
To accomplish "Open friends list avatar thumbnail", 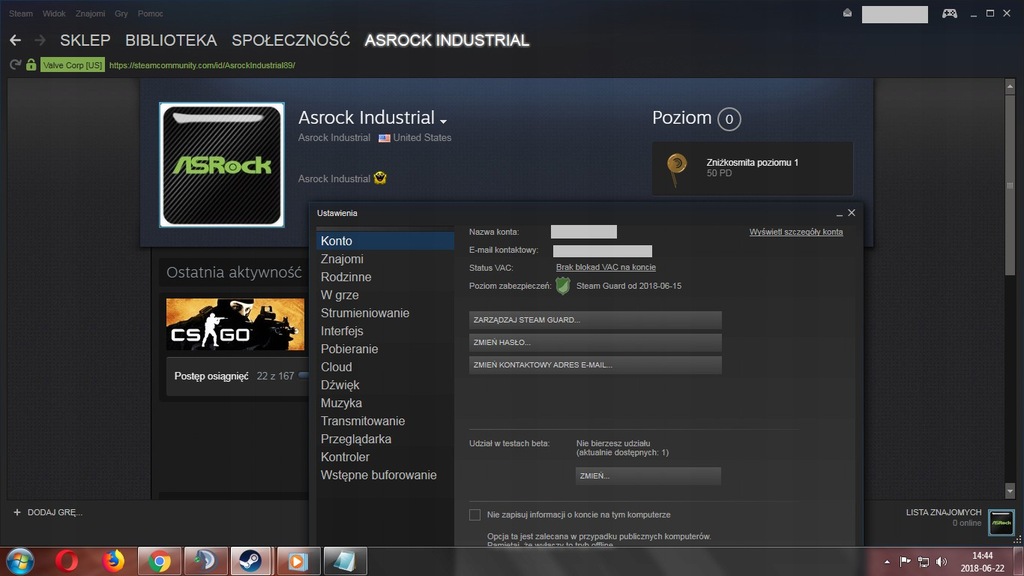I will [1000, 522].
